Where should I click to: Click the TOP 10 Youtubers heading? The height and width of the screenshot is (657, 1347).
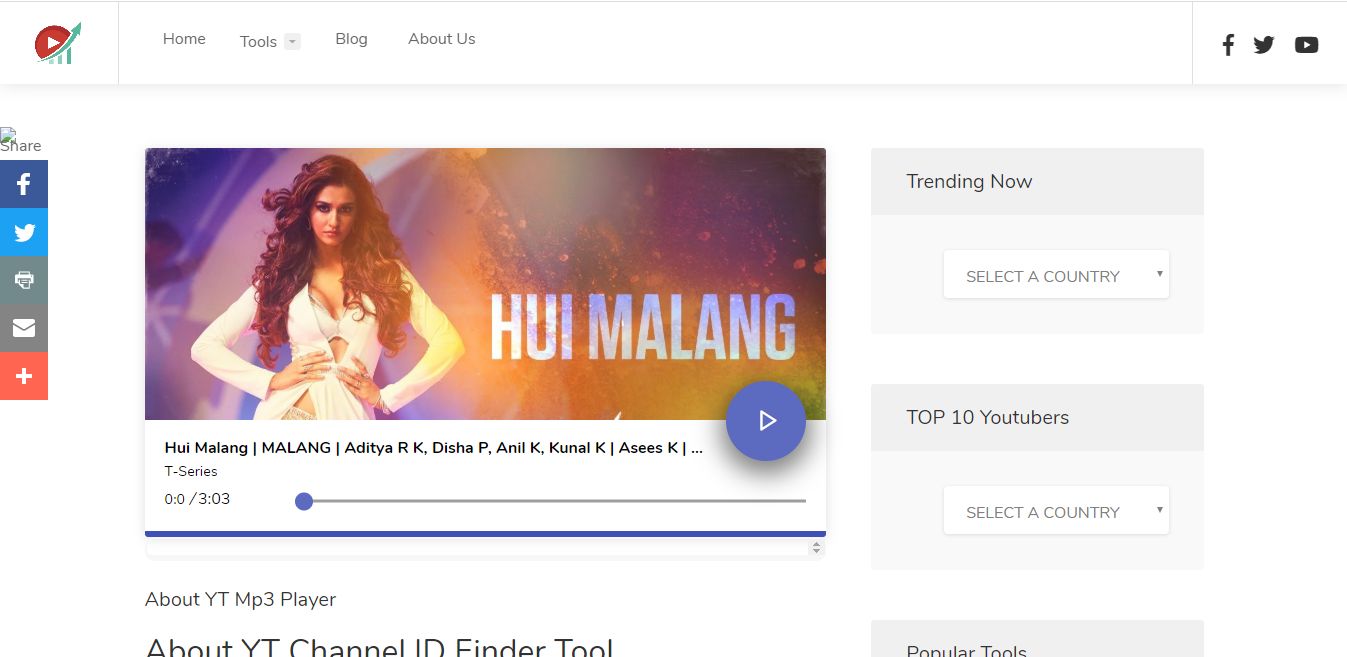pos(987,417)
